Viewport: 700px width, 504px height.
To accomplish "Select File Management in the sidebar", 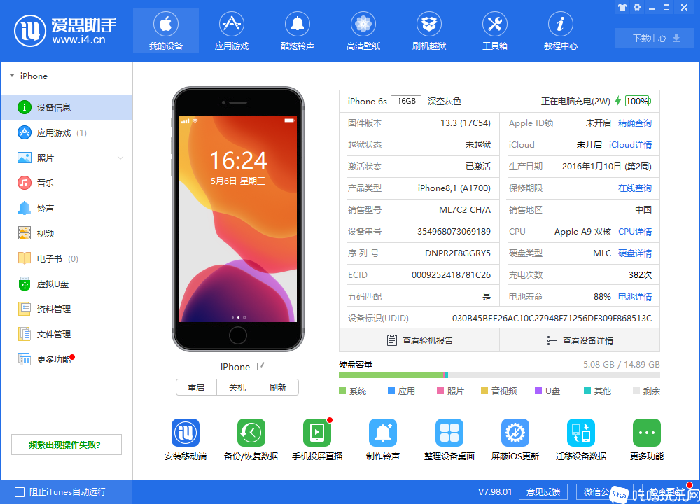I will coord(67,334).
